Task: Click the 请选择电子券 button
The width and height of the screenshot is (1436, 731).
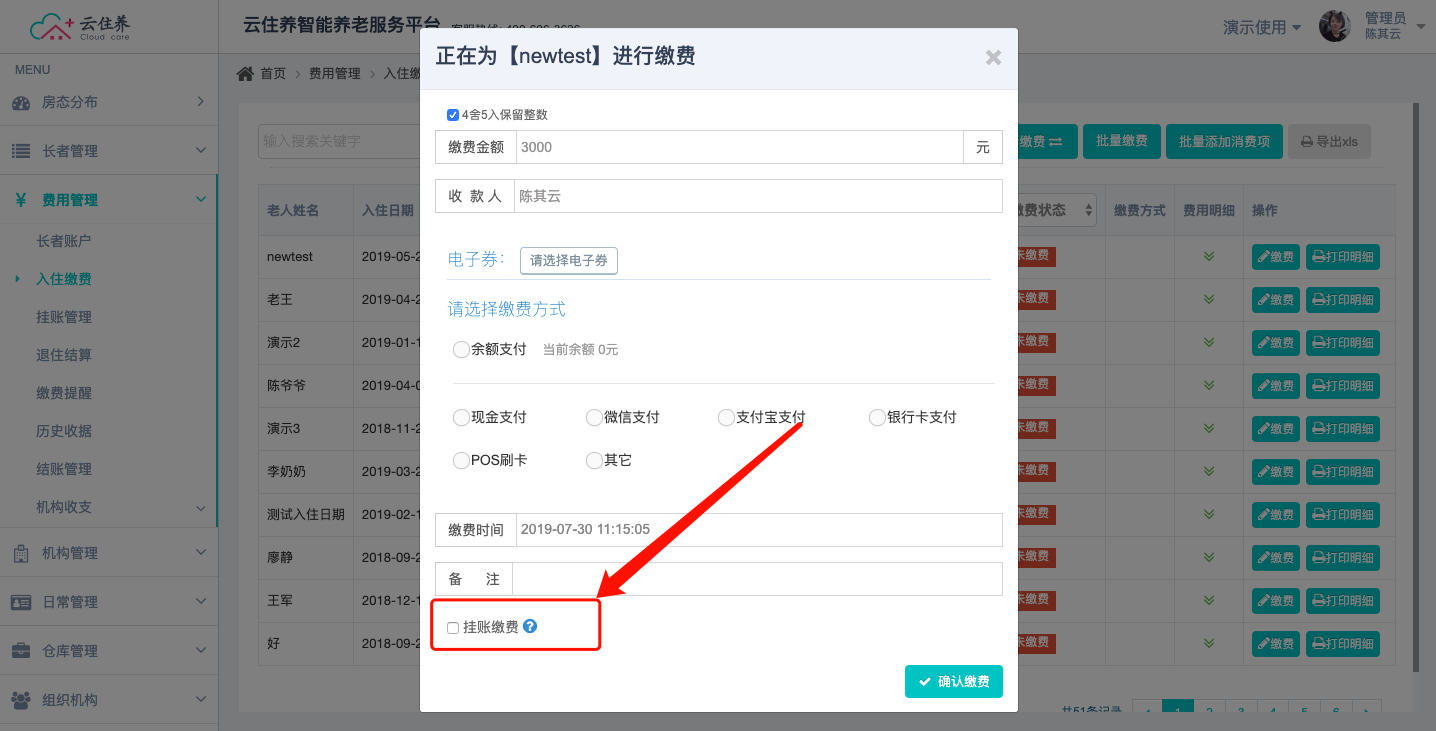Action: tap(568, 261)
